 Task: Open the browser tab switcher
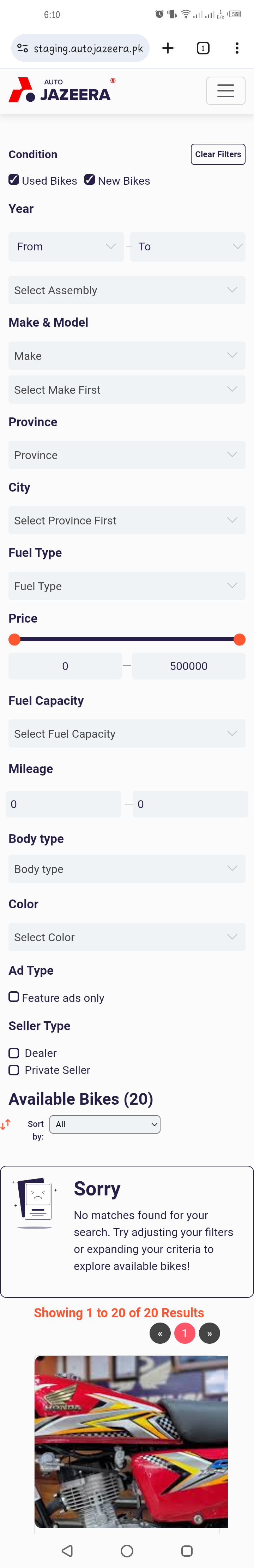pos(204,48)
